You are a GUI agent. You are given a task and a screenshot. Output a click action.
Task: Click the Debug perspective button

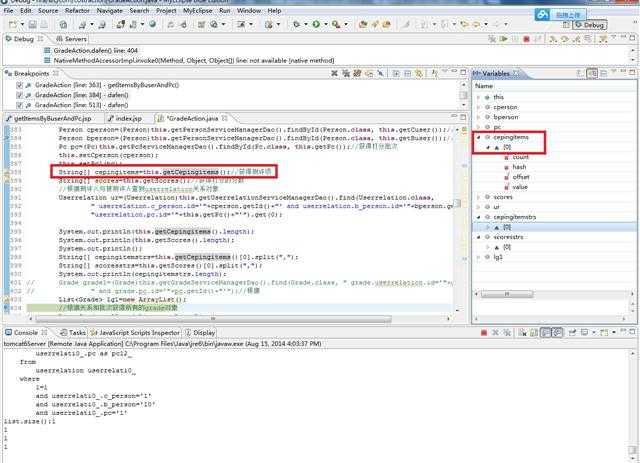(x=590, y=25)
